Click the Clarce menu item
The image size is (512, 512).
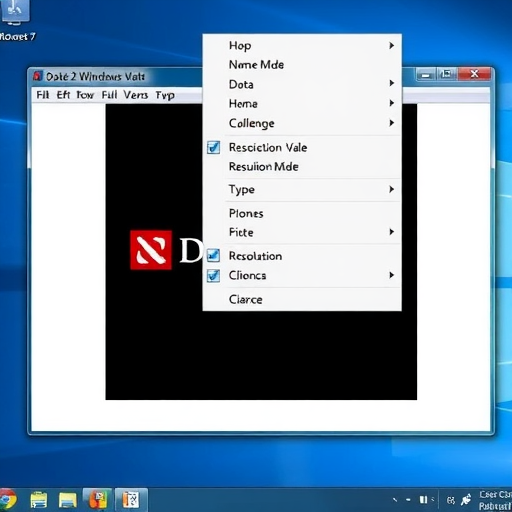pos(302,299)
